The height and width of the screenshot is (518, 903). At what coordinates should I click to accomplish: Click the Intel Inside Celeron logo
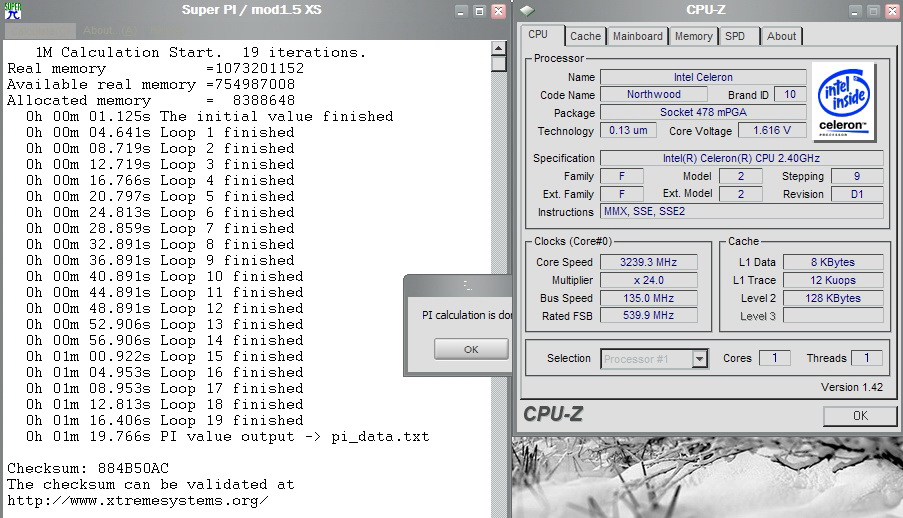click(x=844, y=102)
